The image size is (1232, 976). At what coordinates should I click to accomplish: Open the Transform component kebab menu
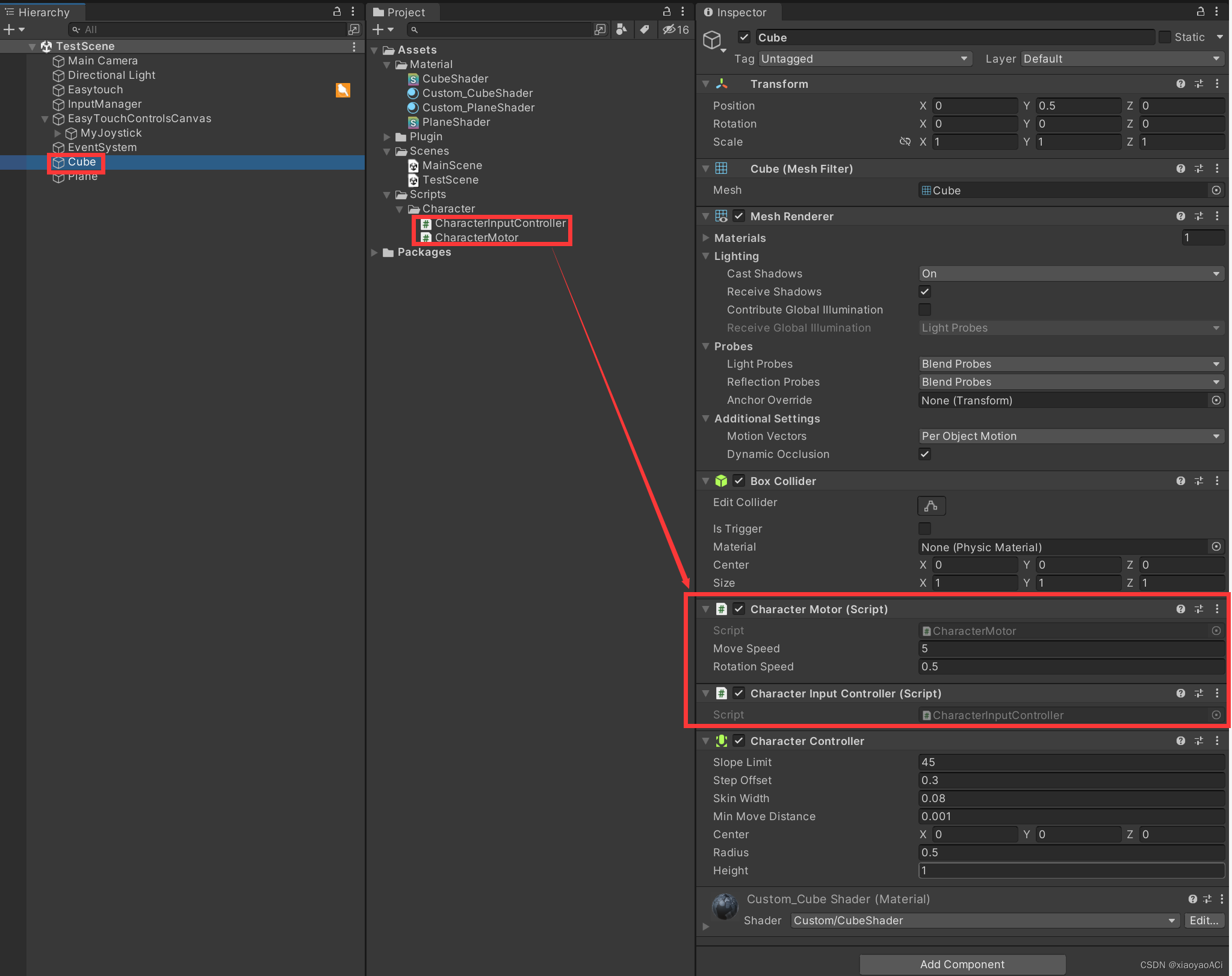1217,84
